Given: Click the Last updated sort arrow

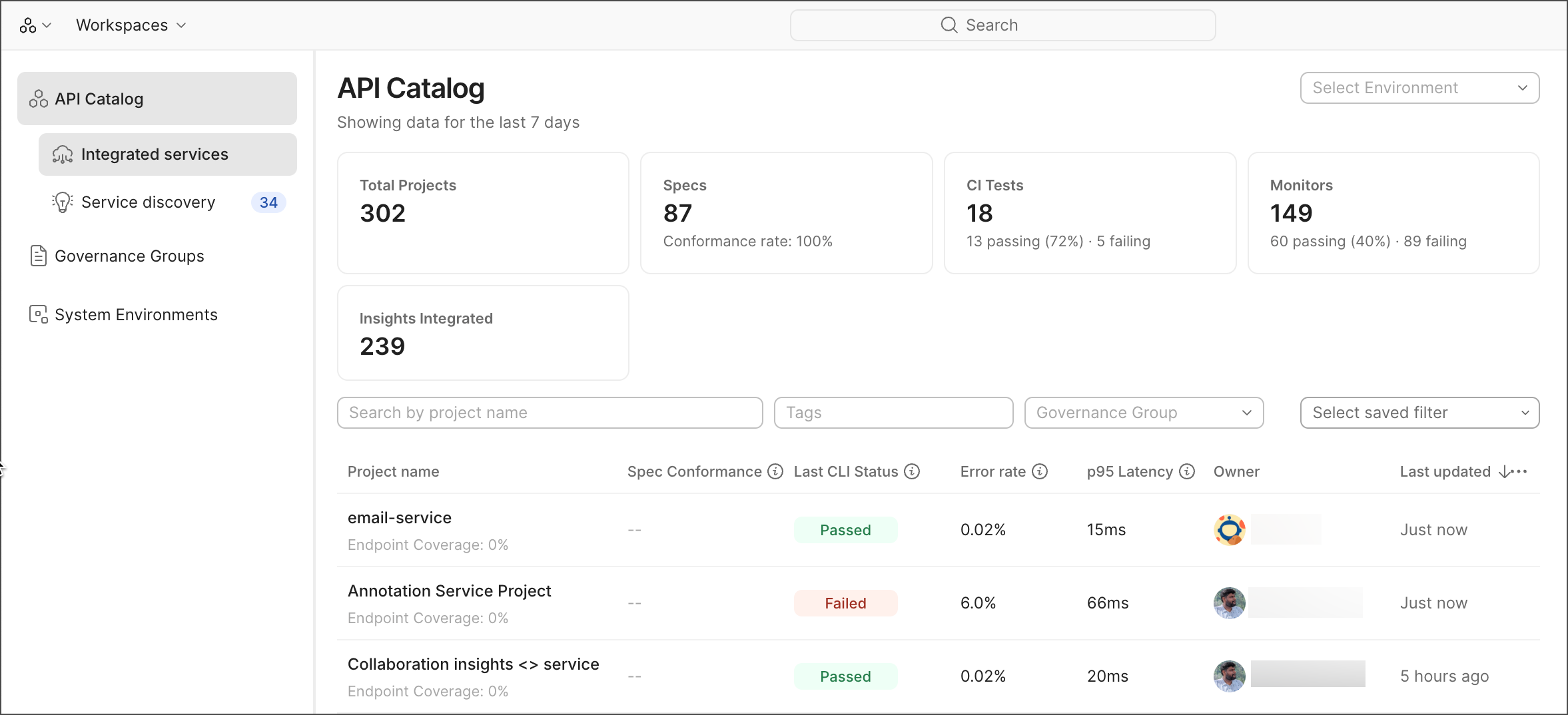Looking at the screenshot, I should tap(1504, 472).
